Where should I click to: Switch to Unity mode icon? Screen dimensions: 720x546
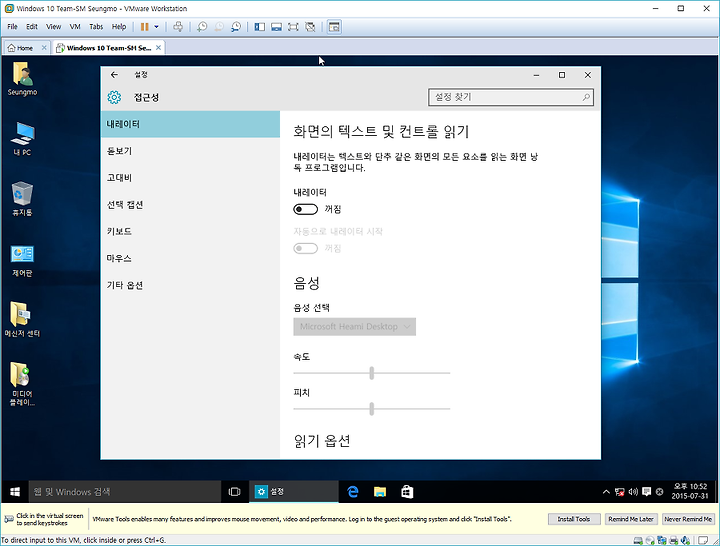(310, 27)
